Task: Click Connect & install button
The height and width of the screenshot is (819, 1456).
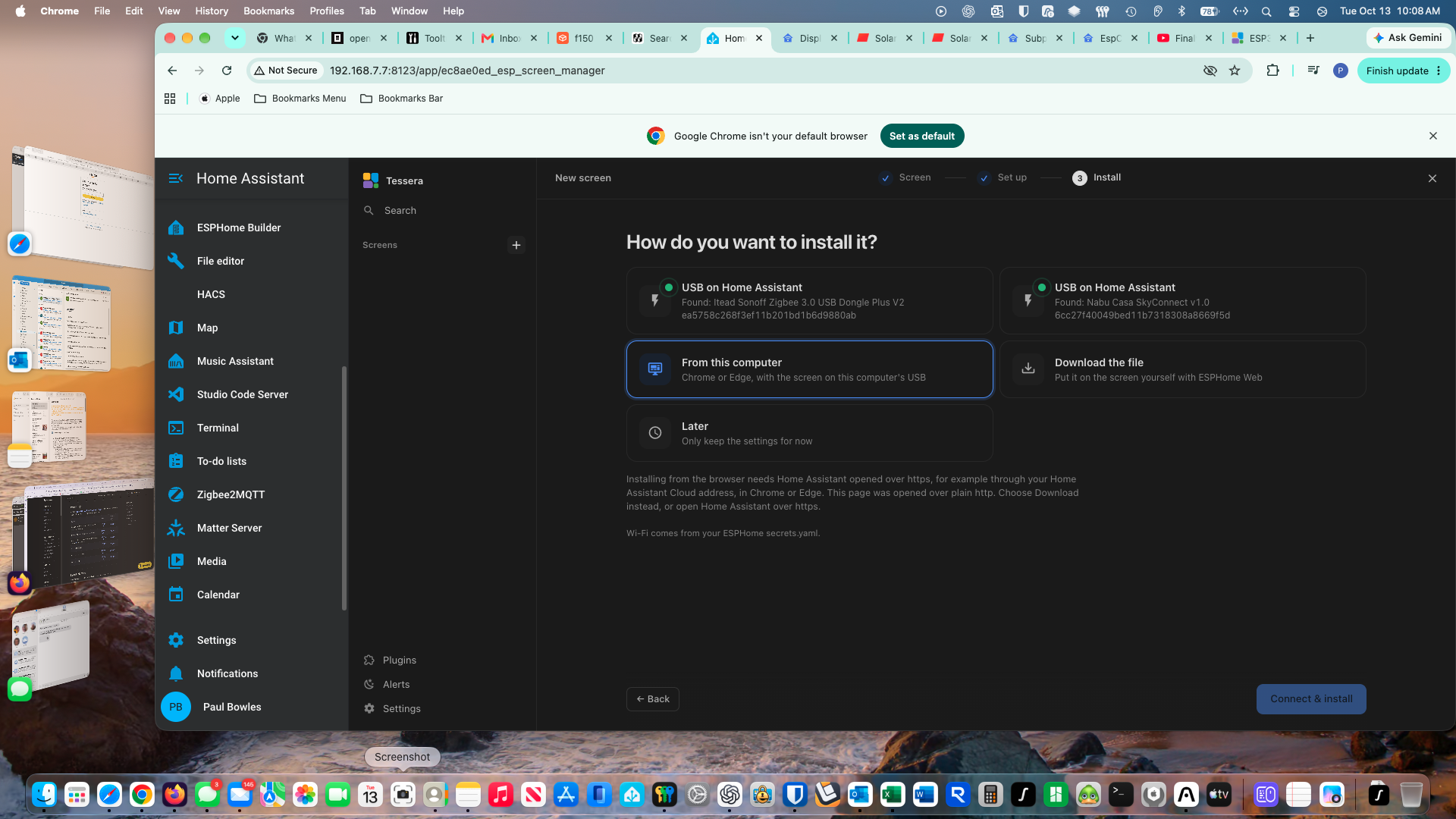Action: click(1311, 699)
